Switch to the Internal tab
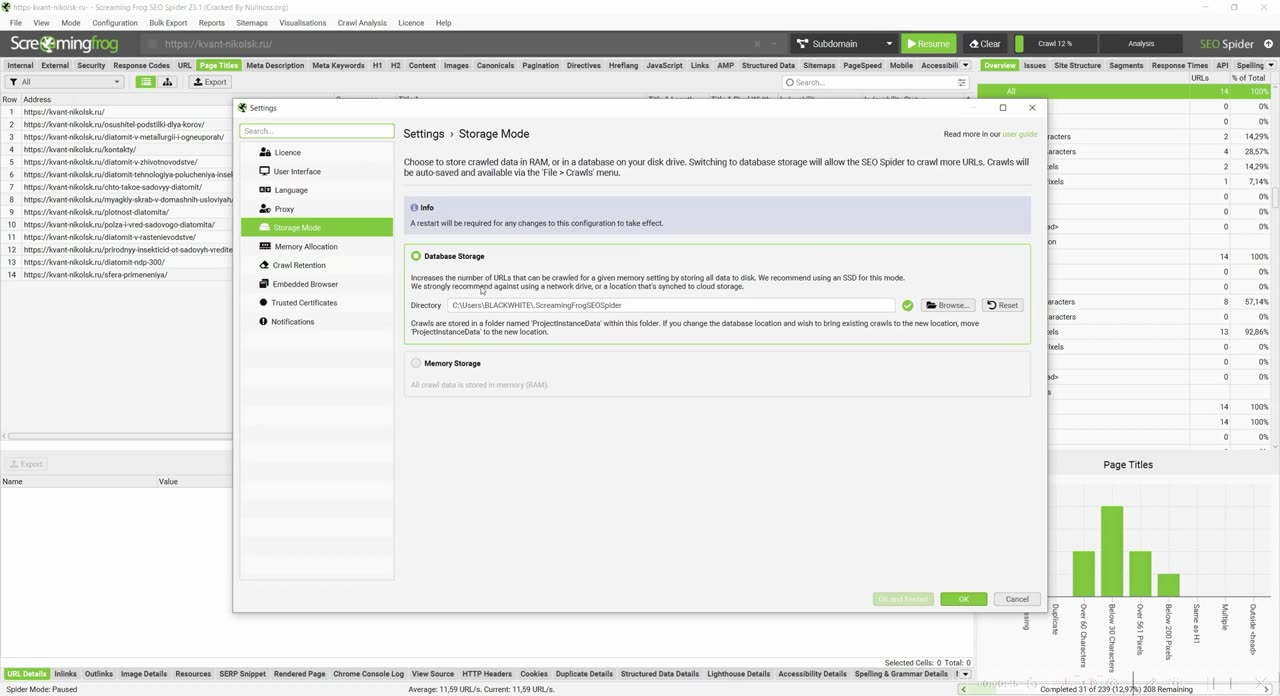The image size is (1280, 696). point(20,65)
